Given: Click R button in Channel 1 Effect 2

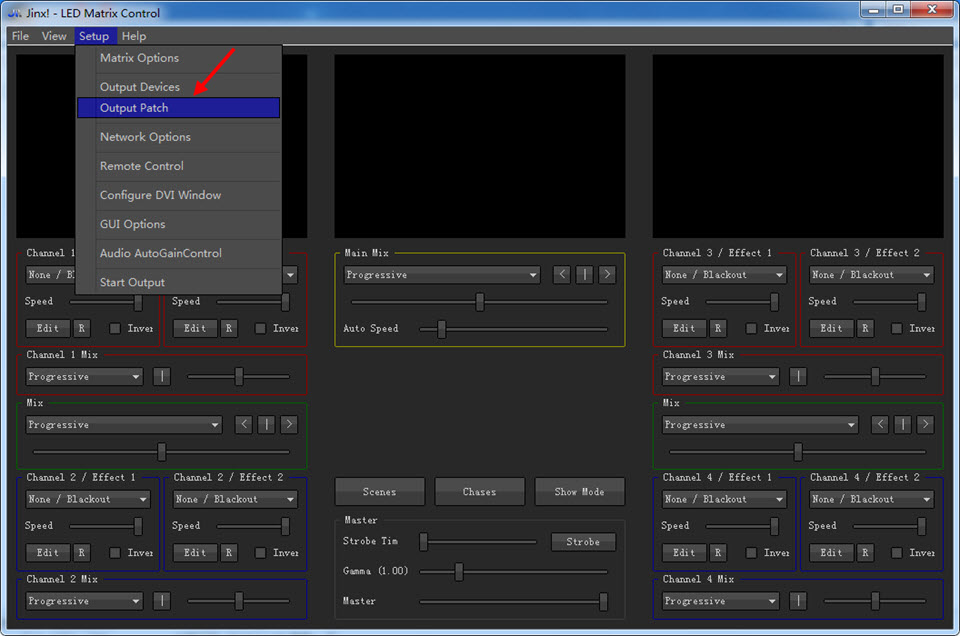Looking at the screenshot, I should pos(228,328).
